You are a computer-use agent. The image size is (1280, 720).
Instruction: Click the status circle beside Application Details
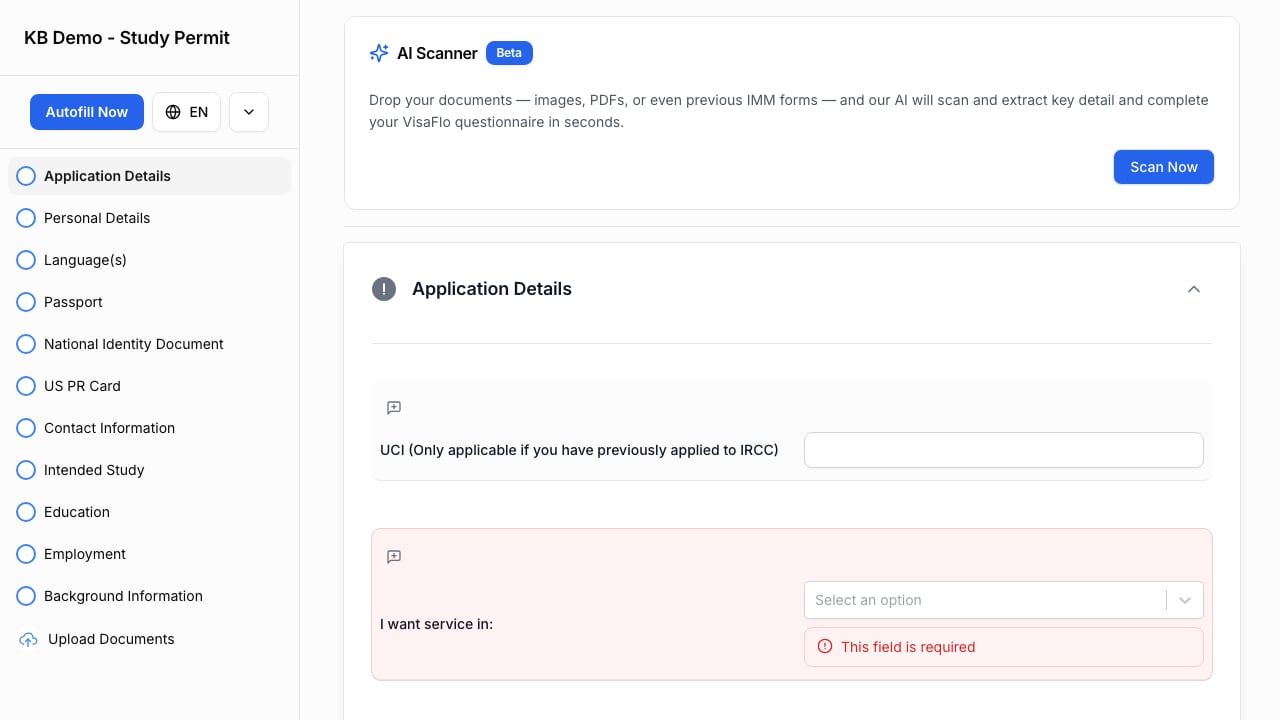tap(26, 176)
